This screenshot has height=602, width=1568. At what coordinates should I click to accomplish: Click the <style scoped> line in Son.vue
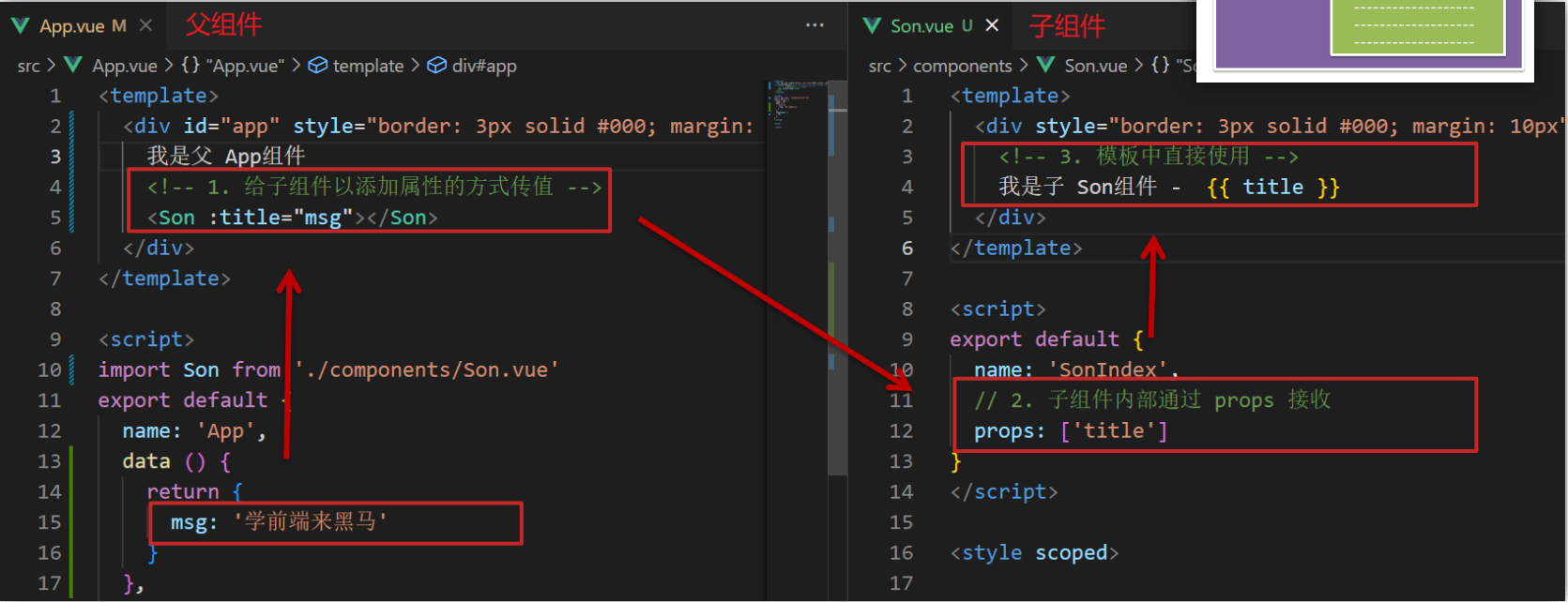tap(1034, 553)
